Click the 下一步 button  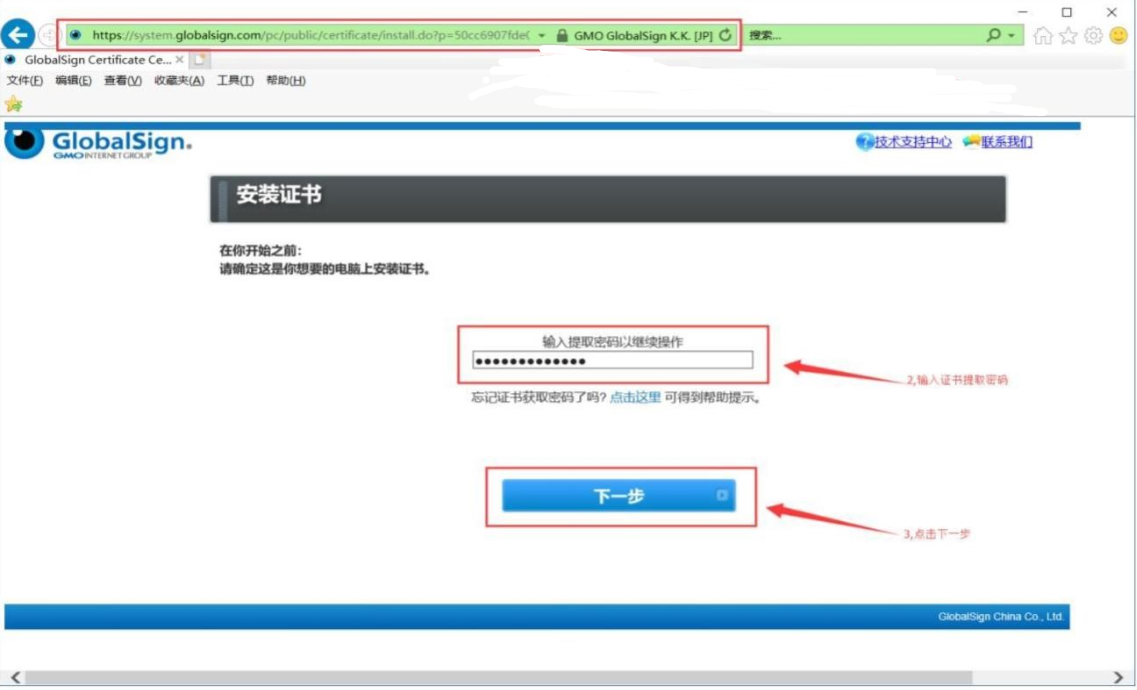click(619, 496)
